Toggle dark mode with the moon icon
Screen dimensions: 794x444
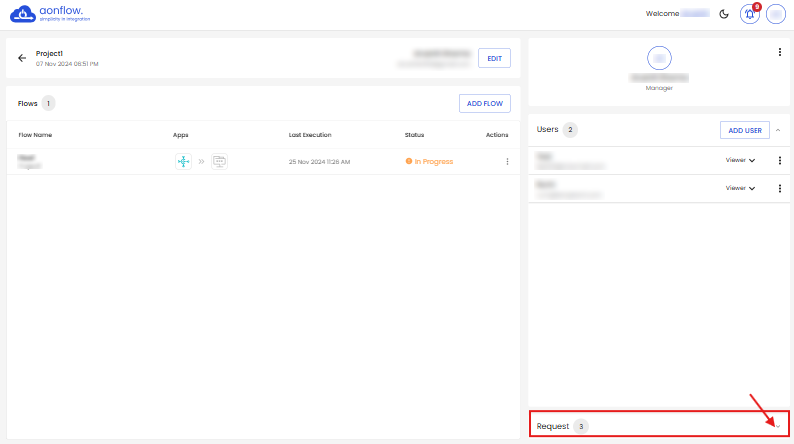(x=724, y=14)
